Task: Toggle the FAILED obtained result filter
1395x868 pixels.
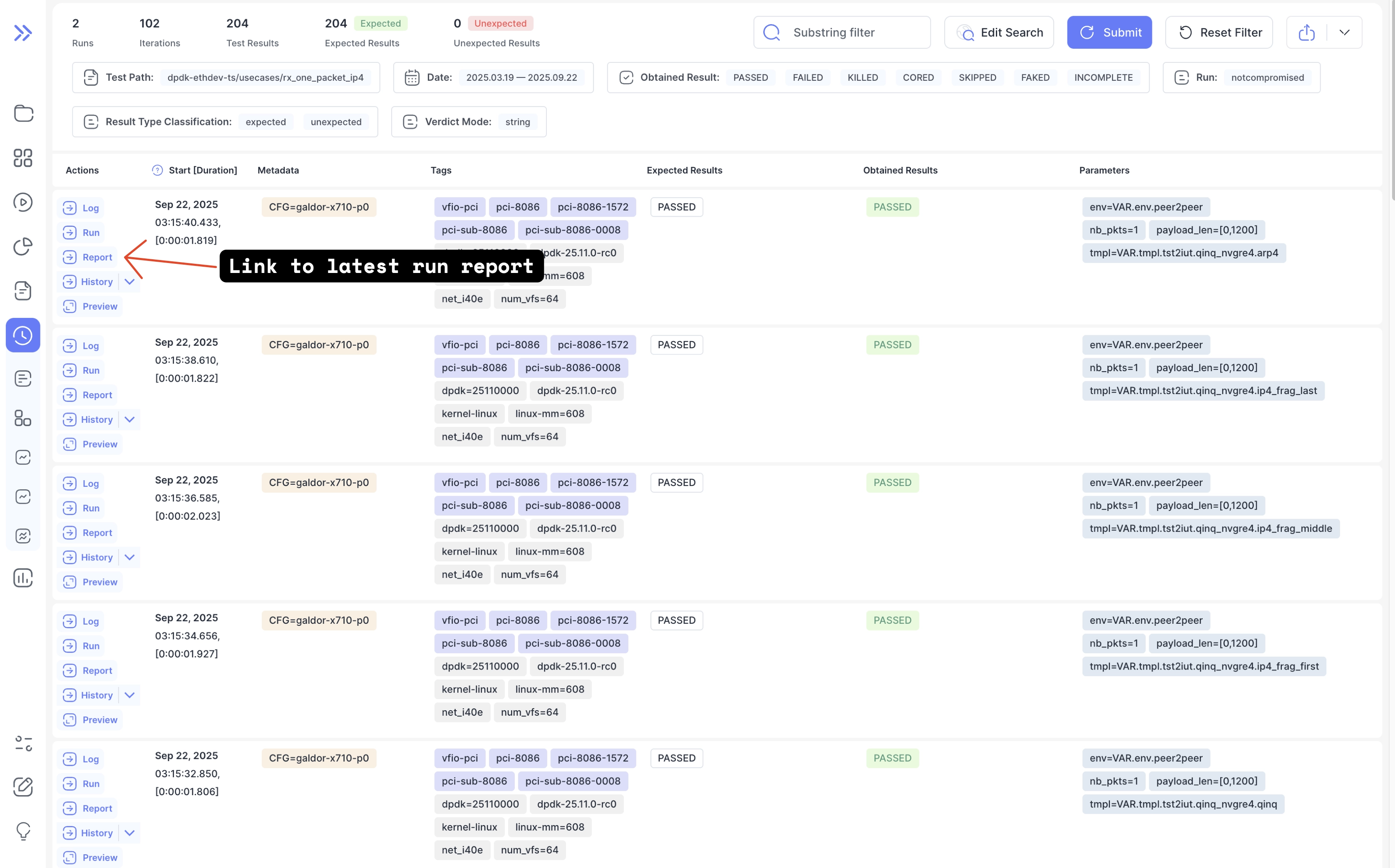Action: click(808, 77)
